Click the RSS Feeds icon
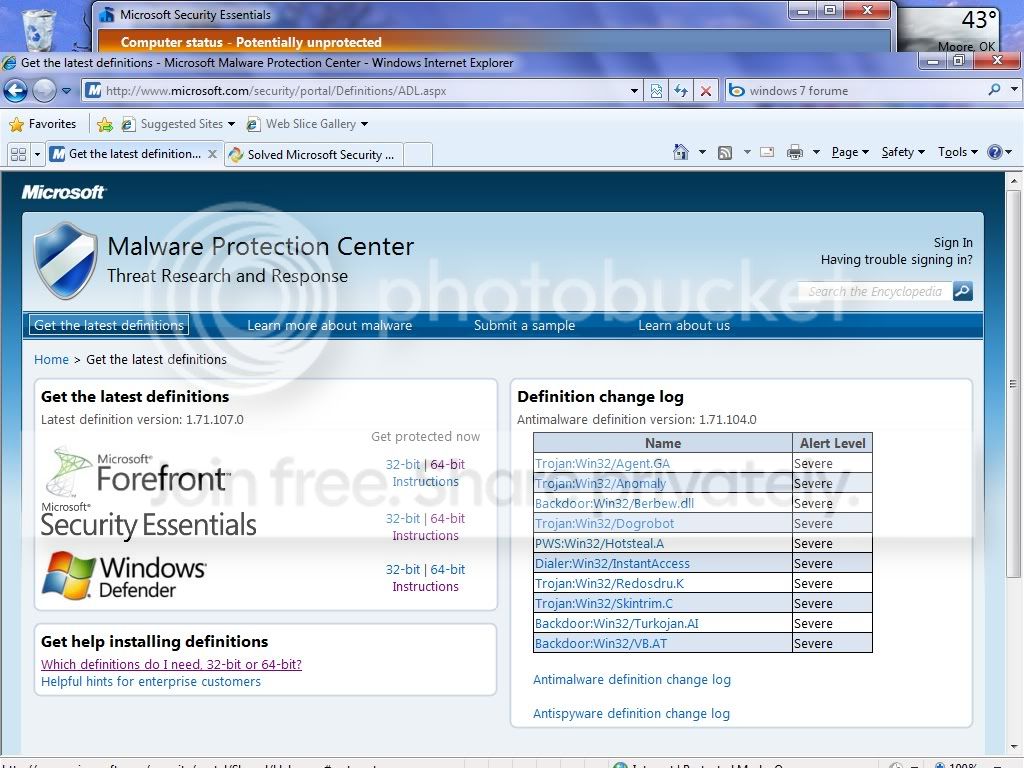1024x768 pixels. tap(725, 153)
